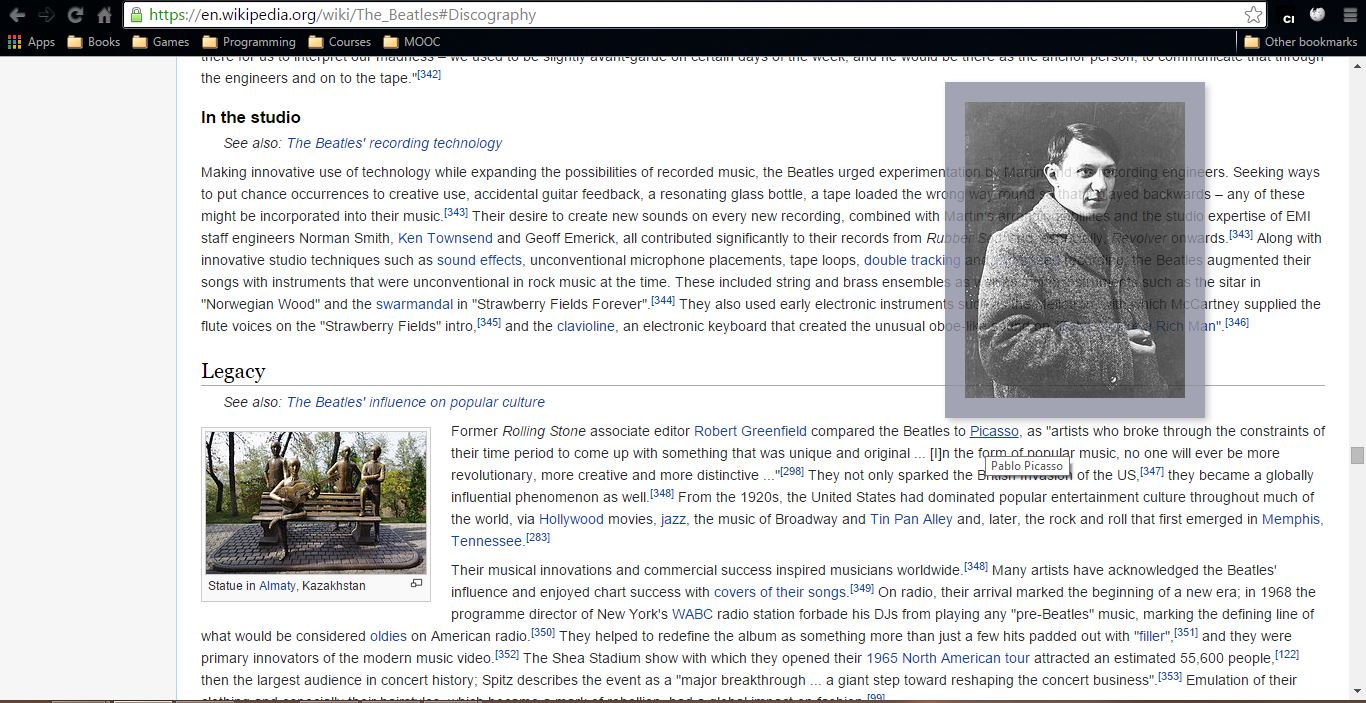Open the WABC radio station link
The height and width of the screenshot is (703, 1366).
point(692,614)
